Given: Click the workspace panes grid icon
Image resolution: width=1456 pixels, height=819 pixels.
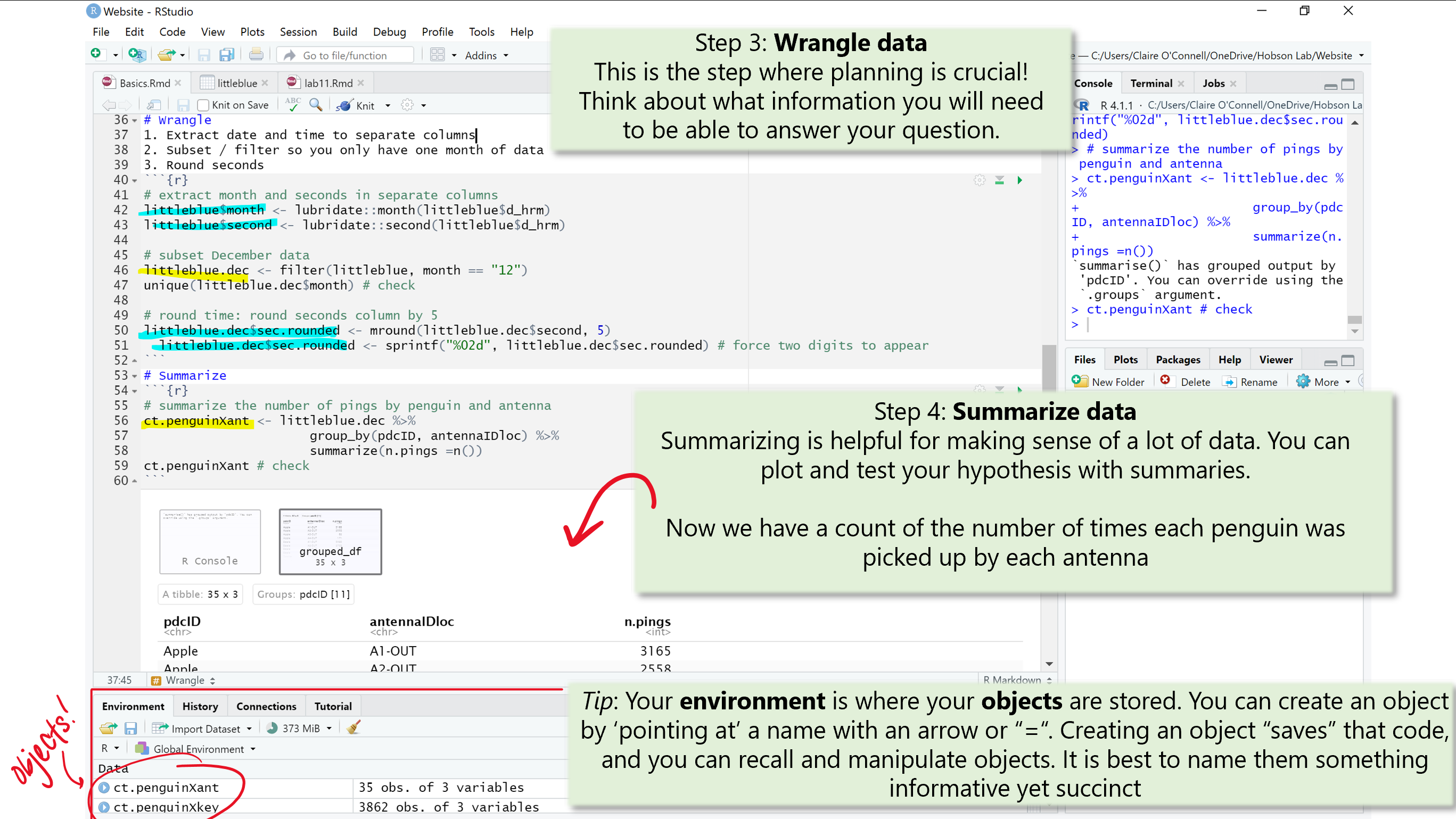Looking at the screenshot, I should 438,55.
